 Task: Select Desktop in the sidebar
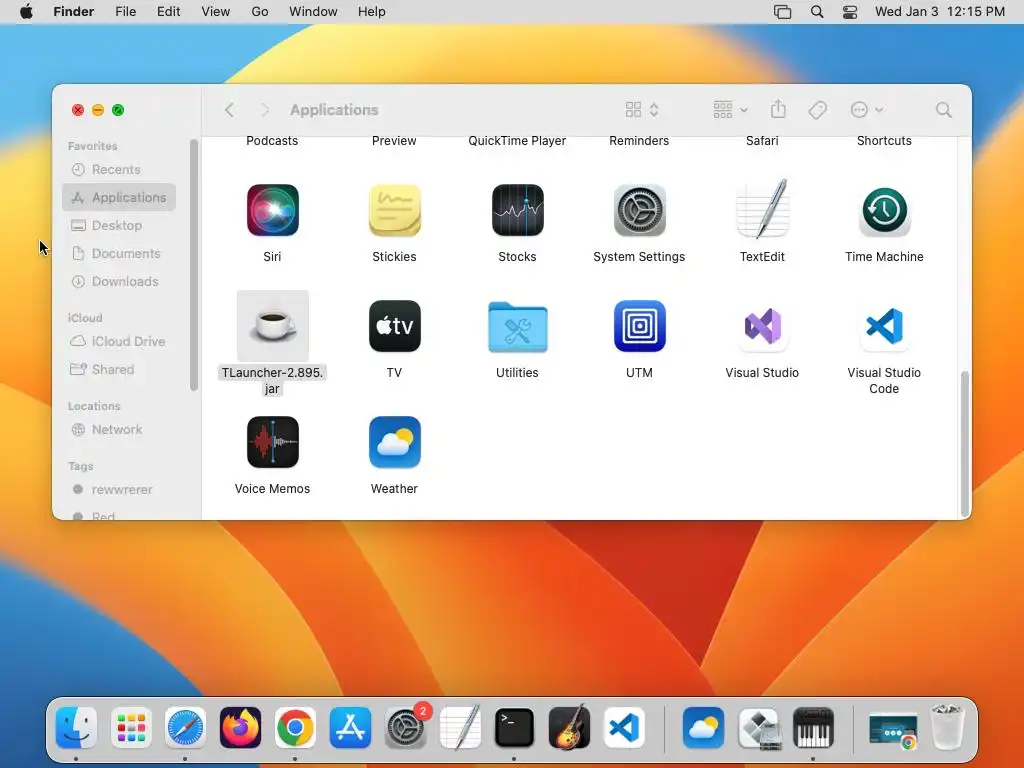pos(119,225)
